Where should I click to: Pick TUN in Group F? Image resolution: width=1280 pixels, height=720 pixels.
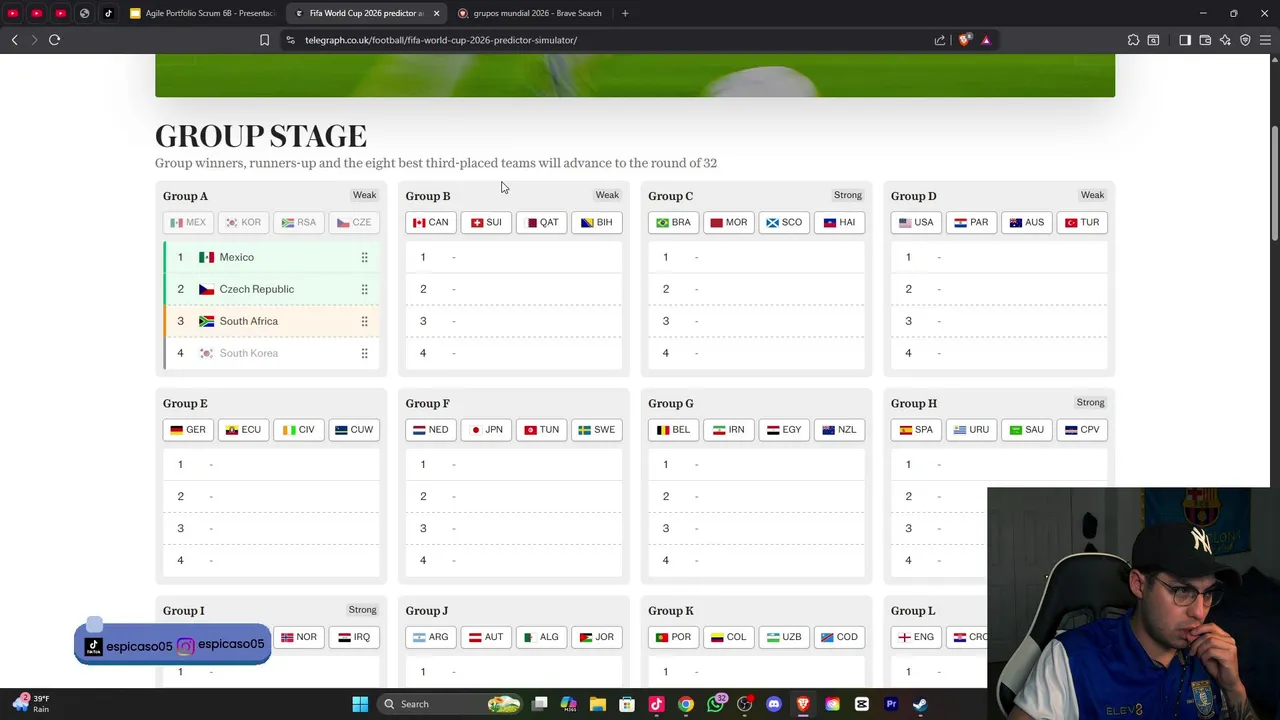pyautogui.click(x=542, y=429)
